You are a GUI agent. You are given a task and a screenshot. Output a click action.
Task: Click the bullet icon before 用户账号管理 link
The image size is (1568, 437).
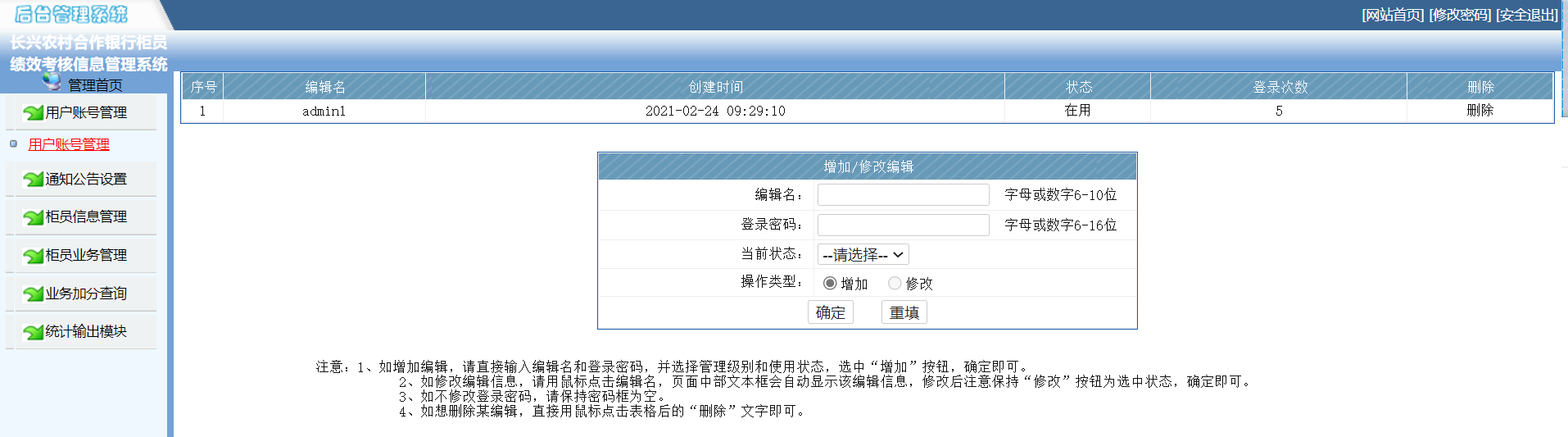click(13, 144)
